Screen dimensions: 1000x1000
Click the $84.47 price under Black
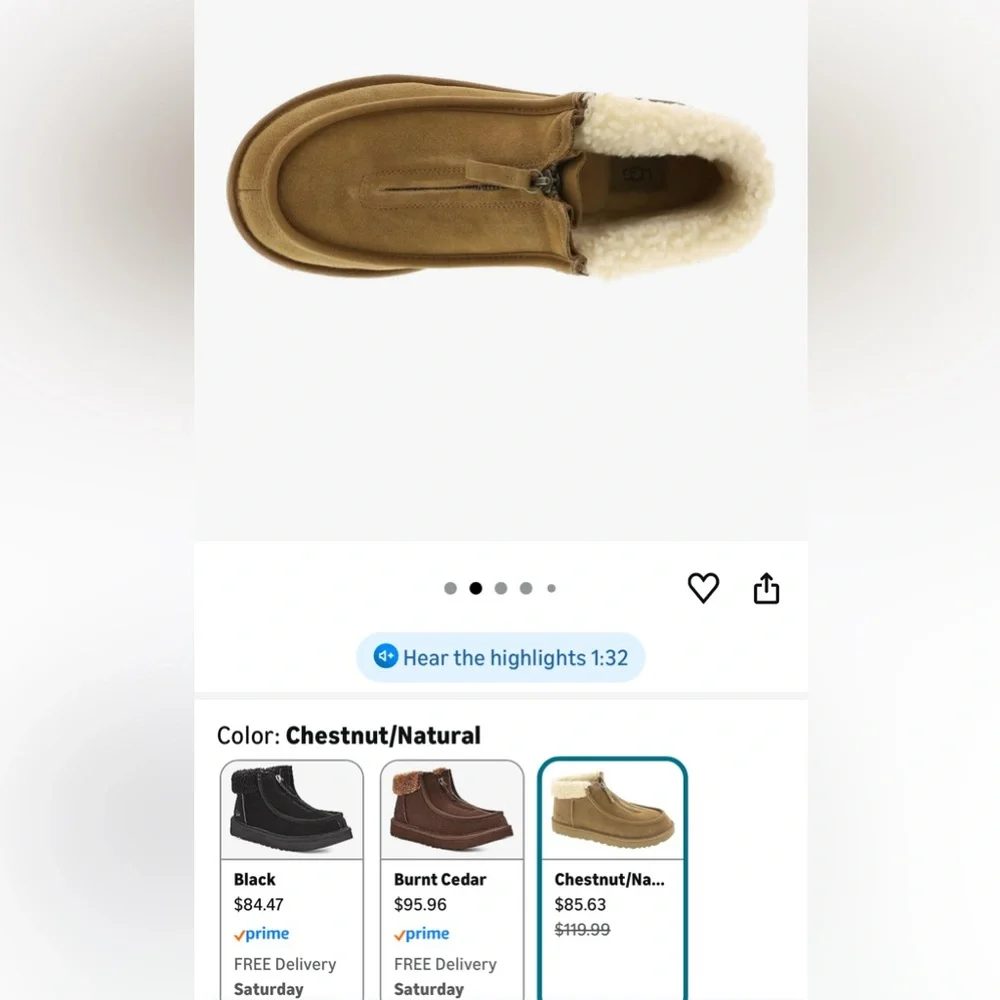pos(257,904)
